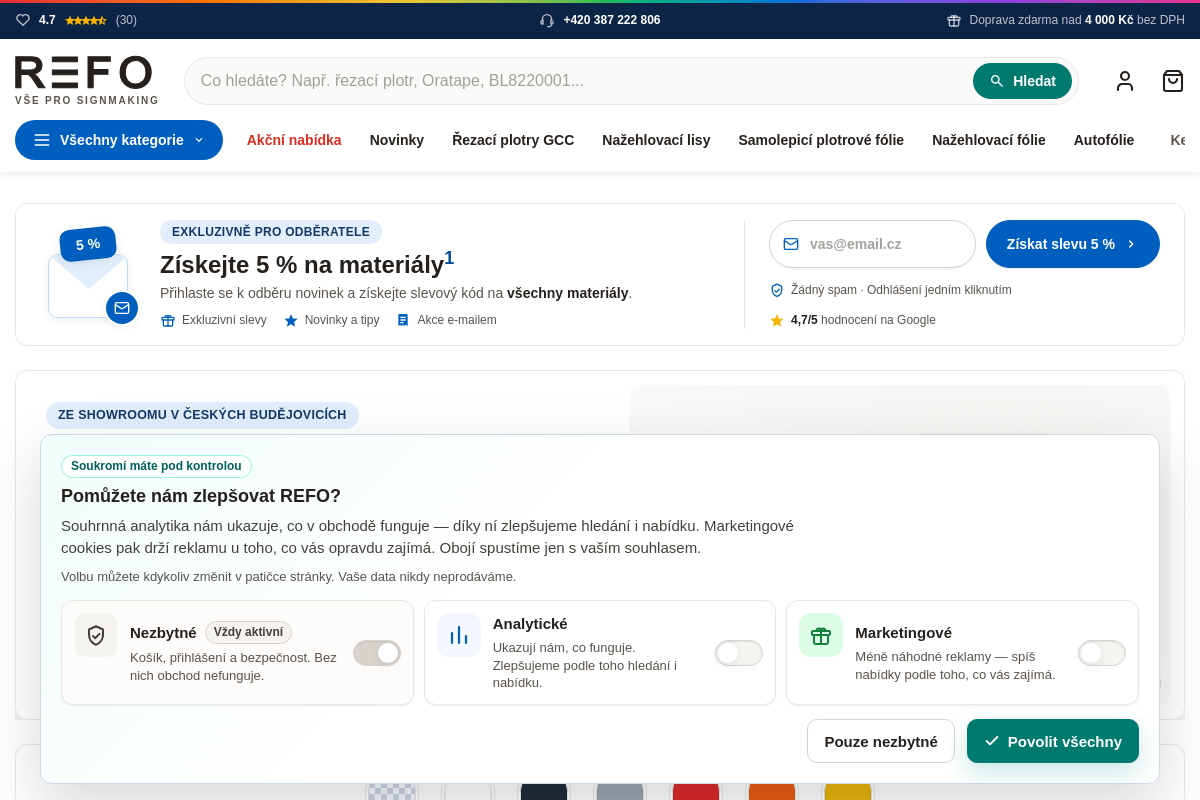Click the 4,7/5 hodnocení na Google text

click(863, 320)
